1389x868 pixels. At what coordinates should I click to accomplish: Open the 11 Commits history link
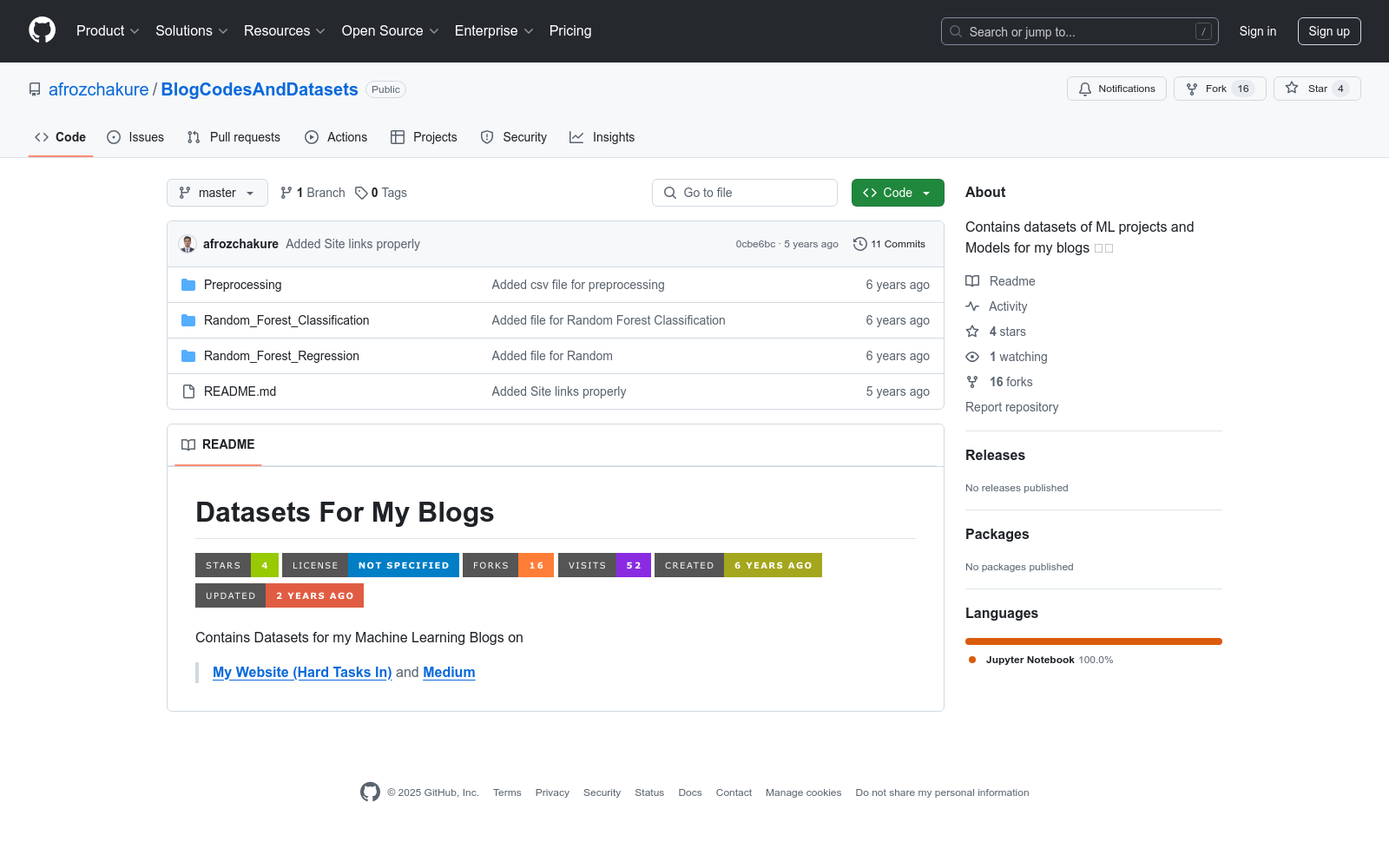tap(890, 244)
